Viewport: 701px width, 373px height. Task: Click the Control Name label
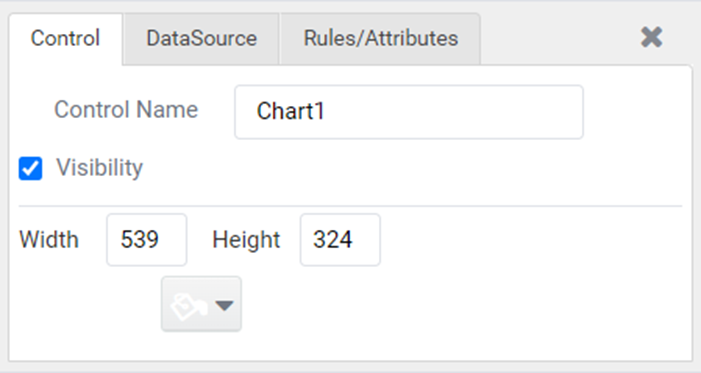pyautogui.click(x=126, y=110)
